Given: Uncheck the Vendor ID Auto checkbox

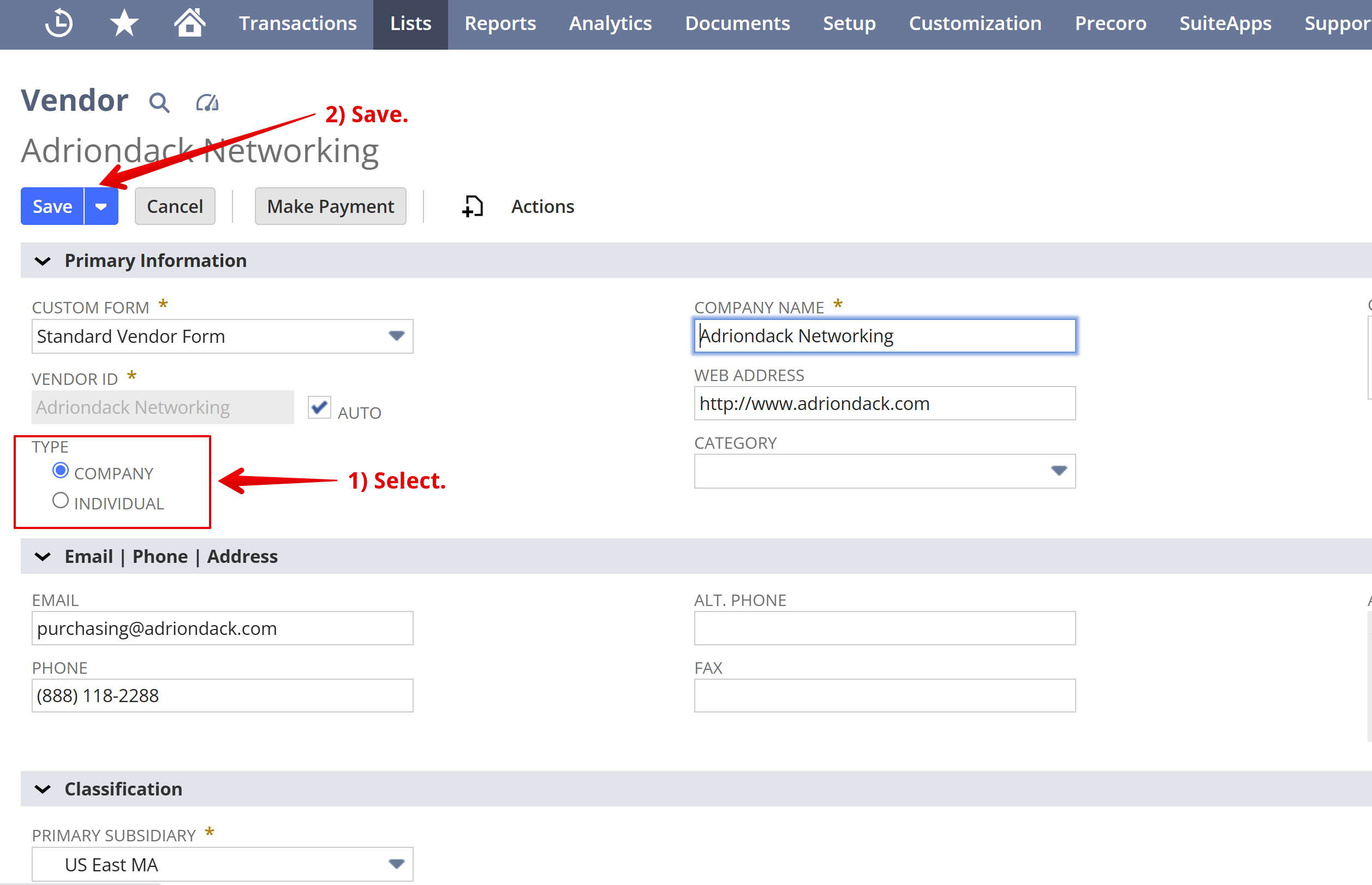Looking at the screenshot, I should 319,407.
